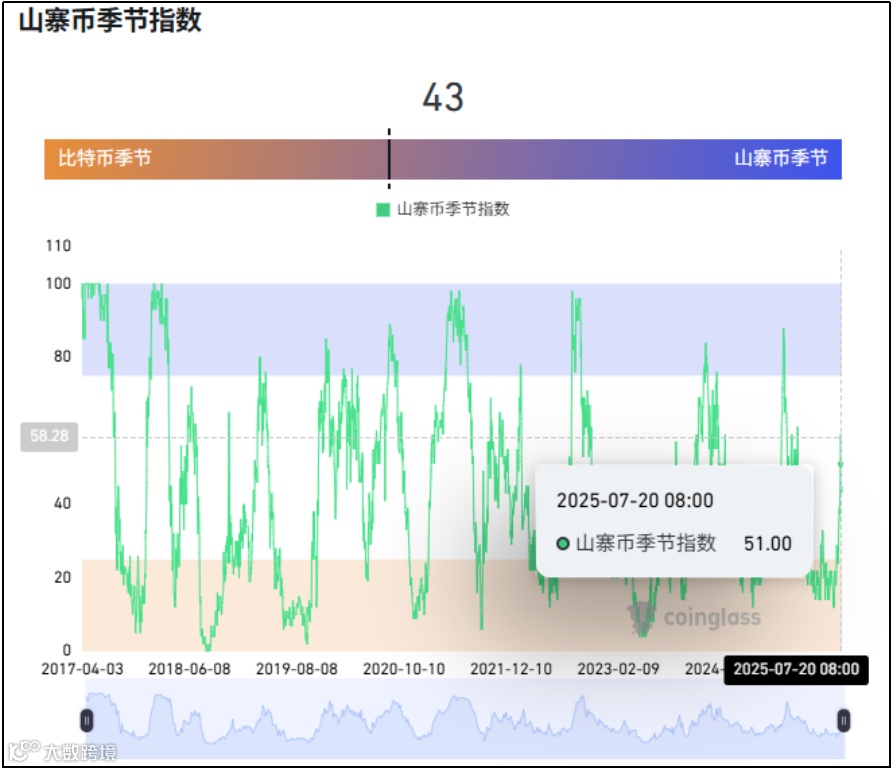
Task: Click the 2017-04-03 x-axis date label
Action: tap(82, 669)
